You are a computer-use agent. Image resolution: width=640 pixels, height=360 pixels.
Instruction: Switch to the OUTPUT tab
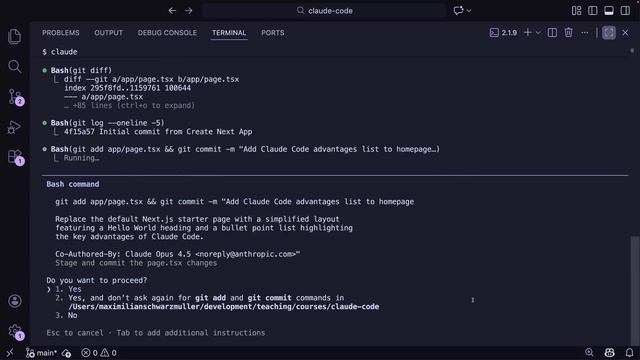[109, 33]
